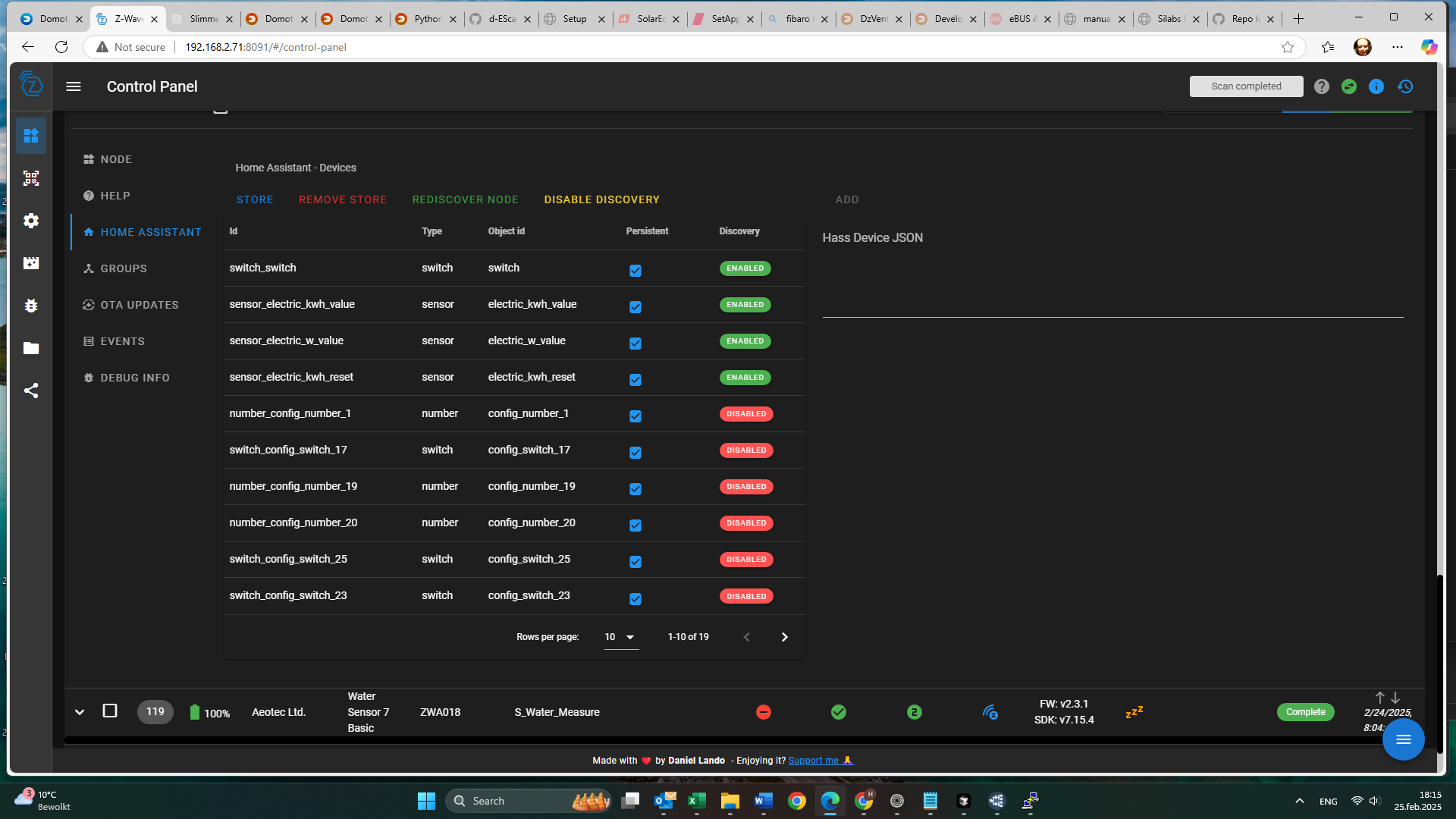Click DISABLED badge for number_config_number_20

tap(746, 523)
